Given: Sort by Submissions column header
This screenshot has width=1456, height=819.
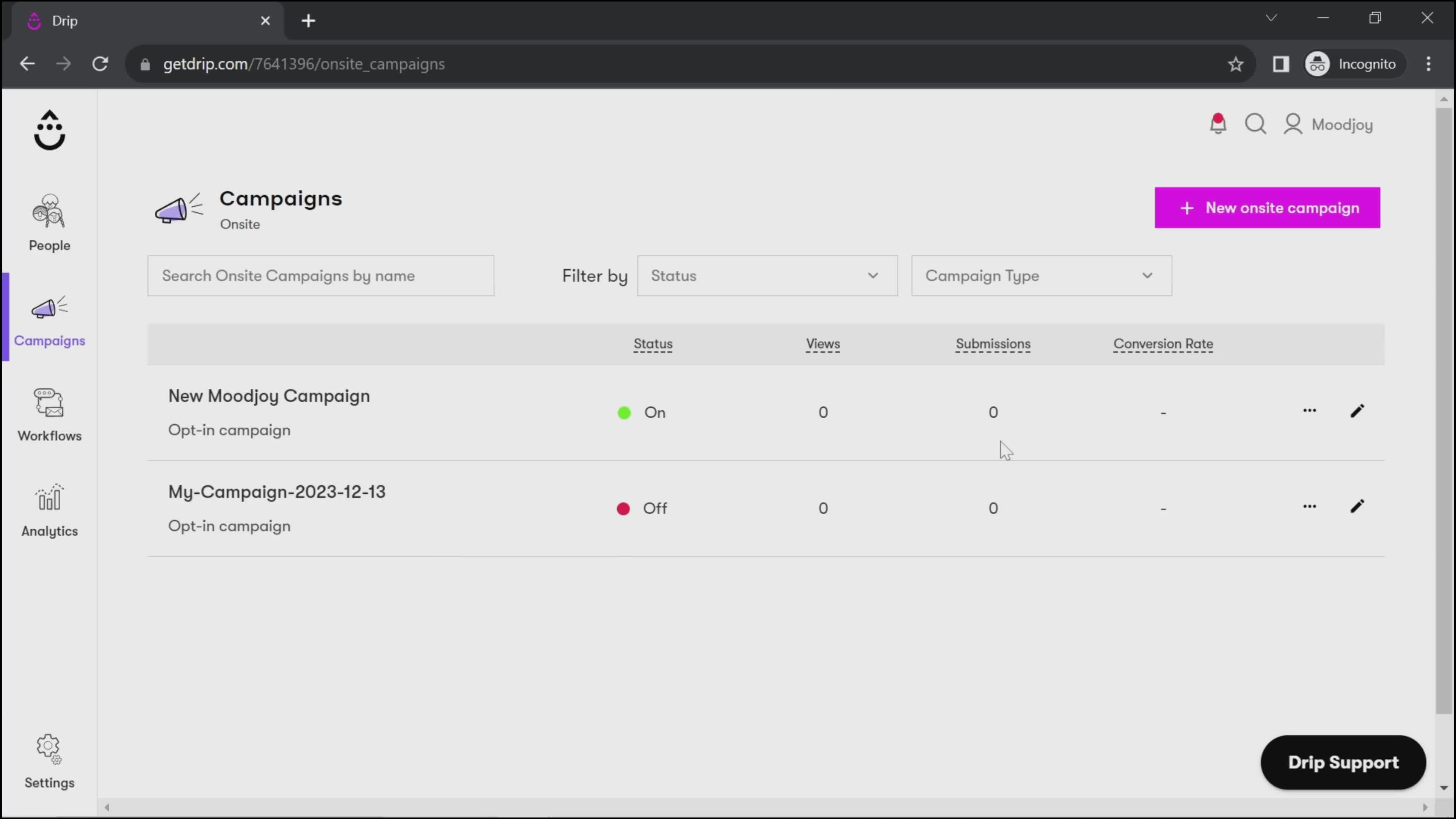Looking at the screenshot, I should [993, 344].
